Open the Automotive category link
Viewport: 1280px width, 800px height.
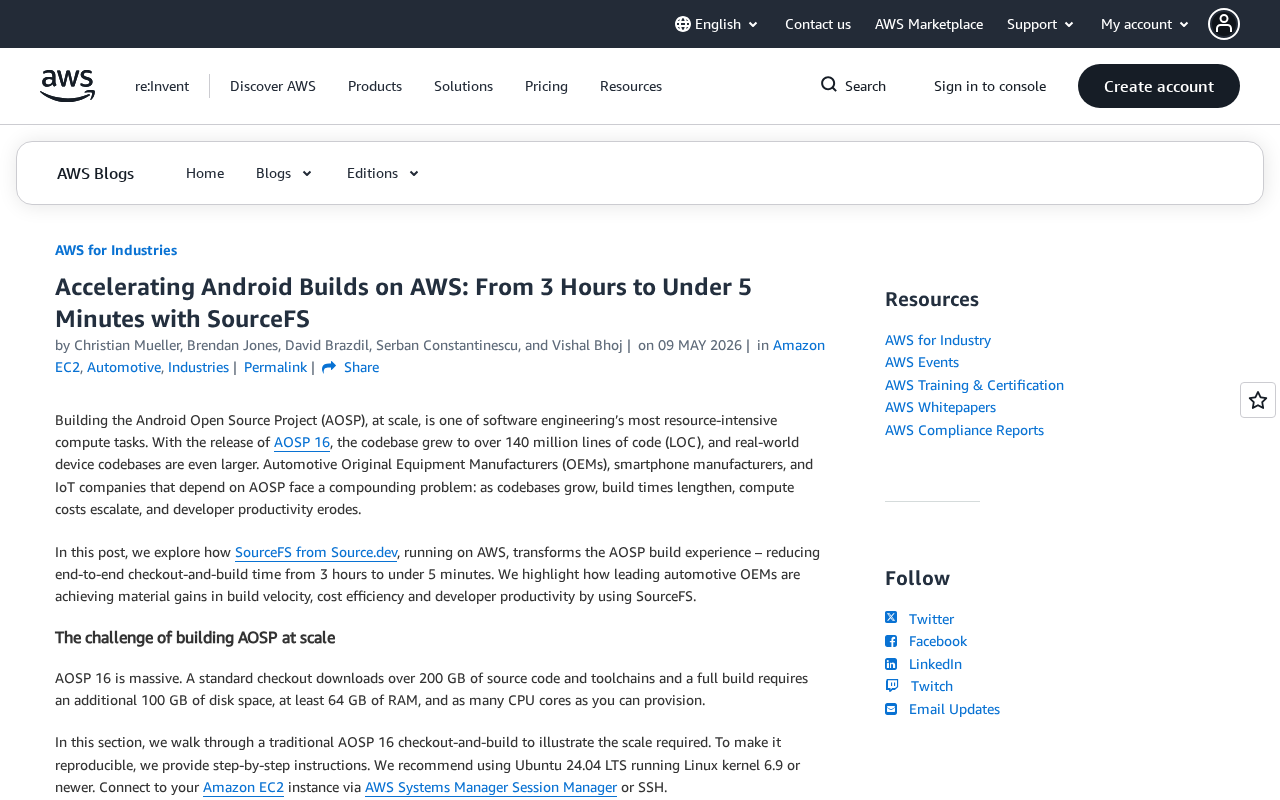pyautogui.click(x=123, y=367)
